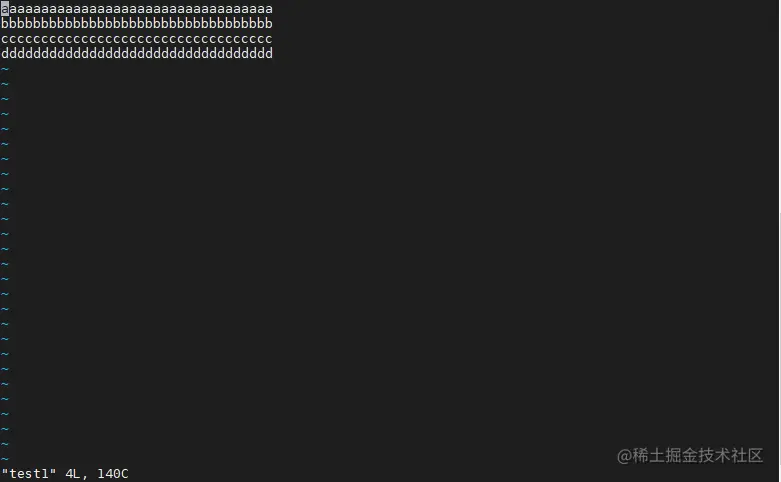Click the first 'b' at the start of line two
This screenshot has height=482, width=781.
click(5, 23)
